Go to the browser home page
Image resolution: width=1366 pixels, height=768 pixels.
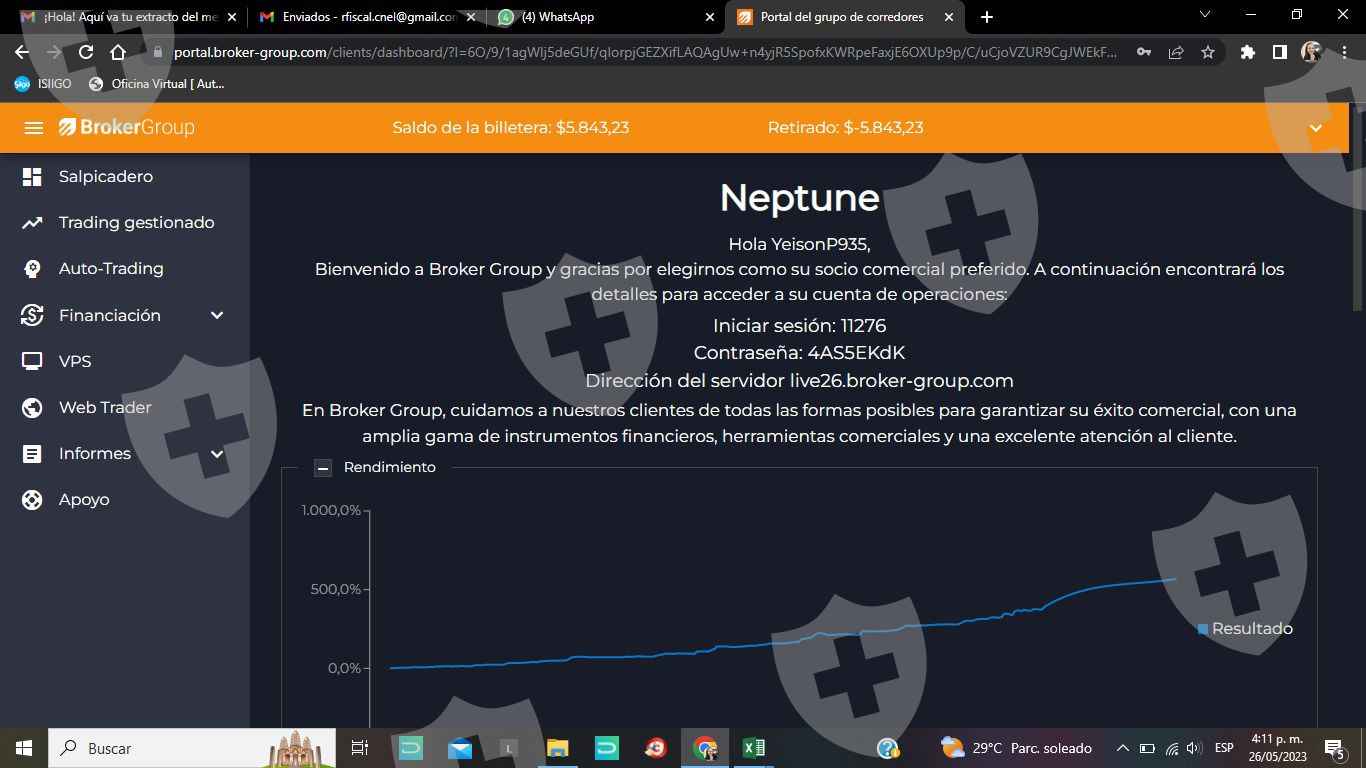click(118, 52)
